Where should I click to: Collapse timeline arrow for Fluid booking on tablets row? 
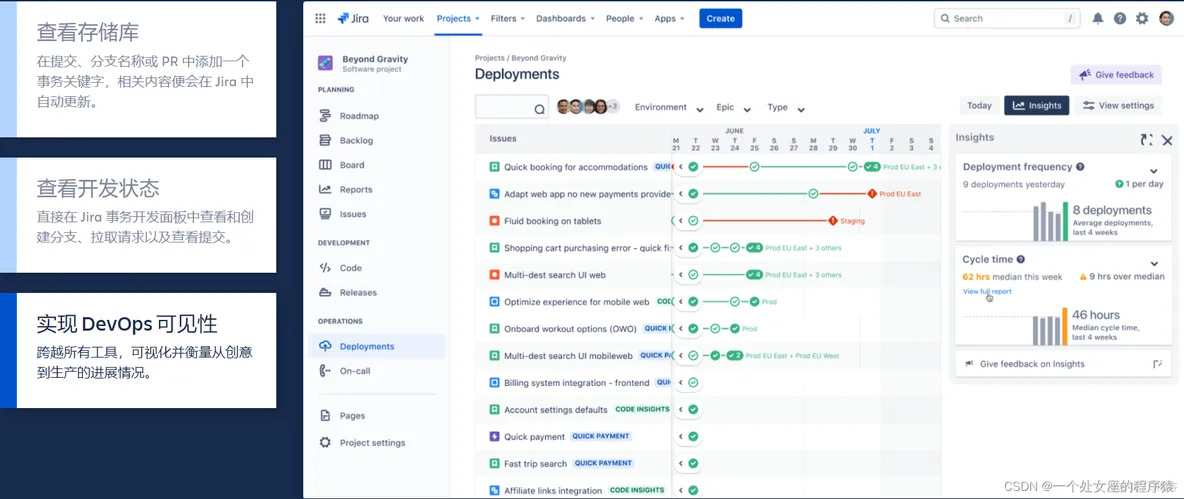point(680,221)
